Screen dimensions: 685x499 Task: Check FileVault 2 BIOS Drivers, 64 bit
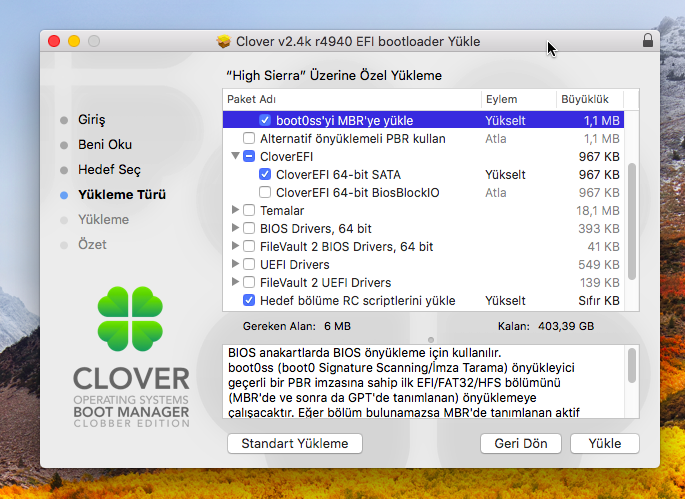tap(249, 246)
